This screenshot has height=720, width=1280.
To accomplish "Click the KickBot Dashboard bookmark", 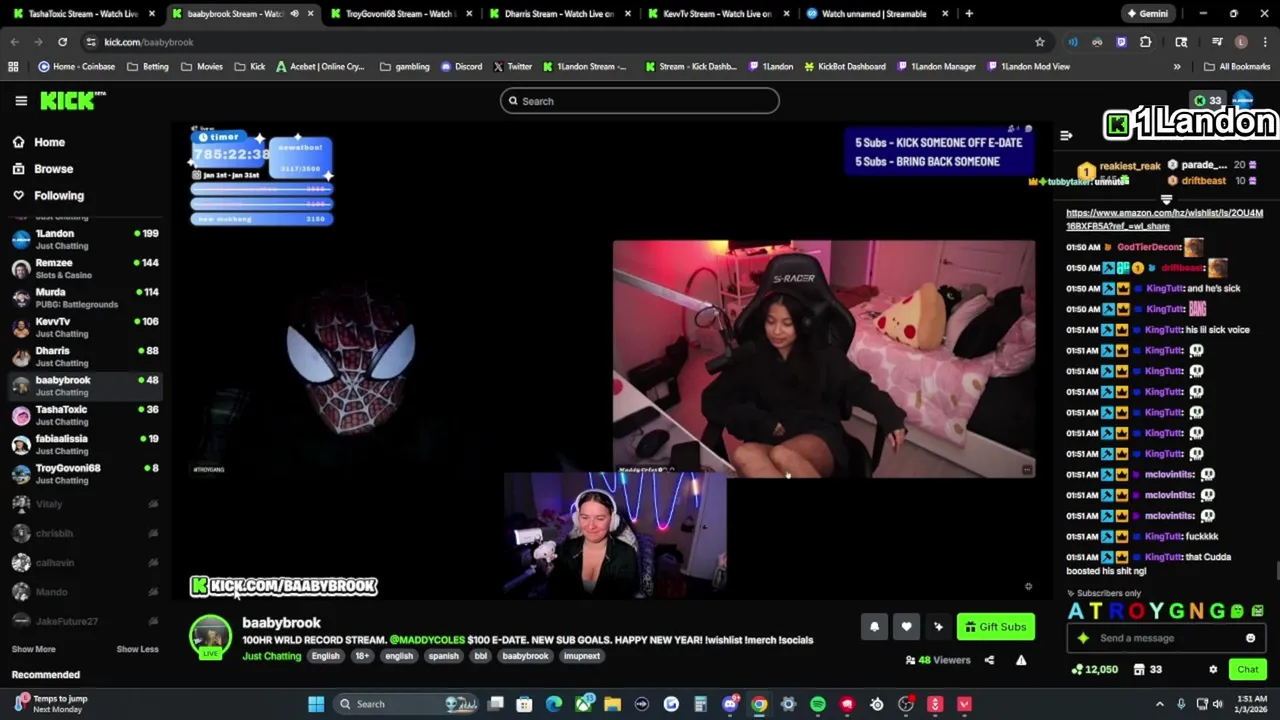I will (x=845, y=66).
